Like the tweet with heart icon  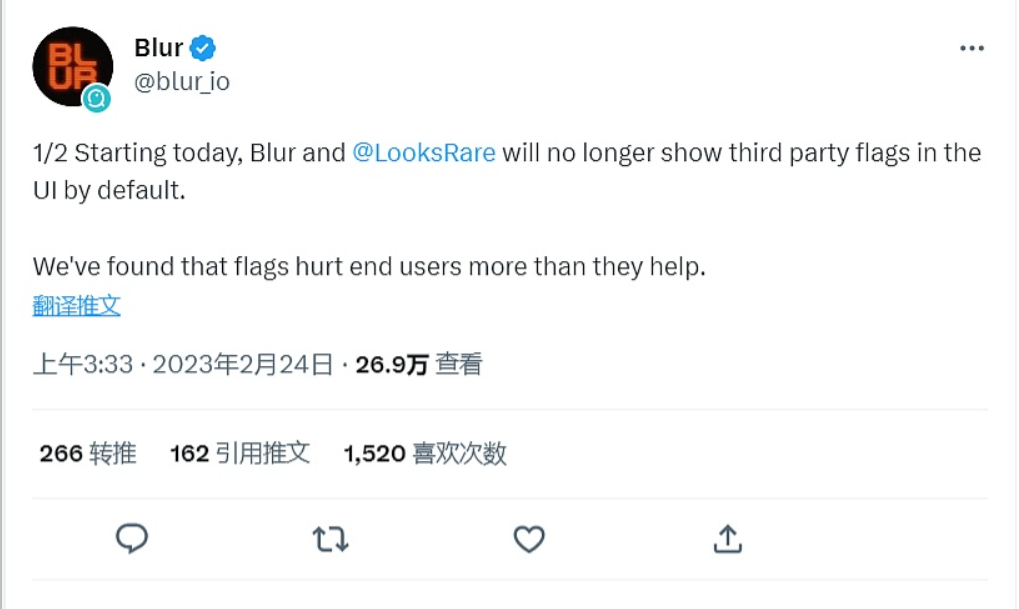(529, 540)
